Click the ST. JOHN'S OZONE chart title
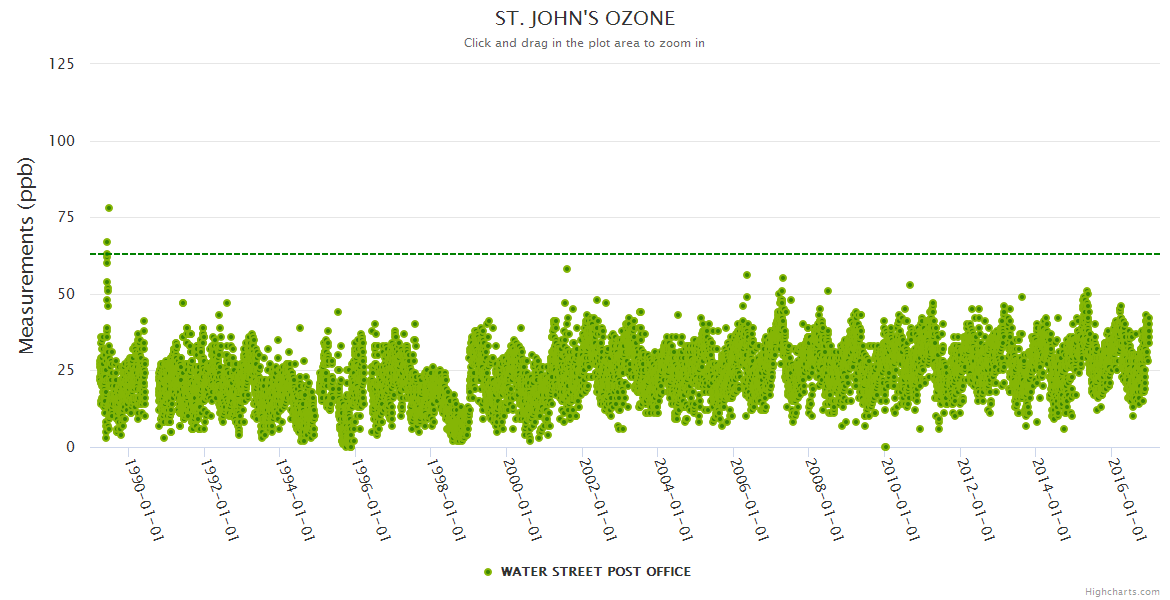Viewport: 1170px width, 600px height. [585, 19]
